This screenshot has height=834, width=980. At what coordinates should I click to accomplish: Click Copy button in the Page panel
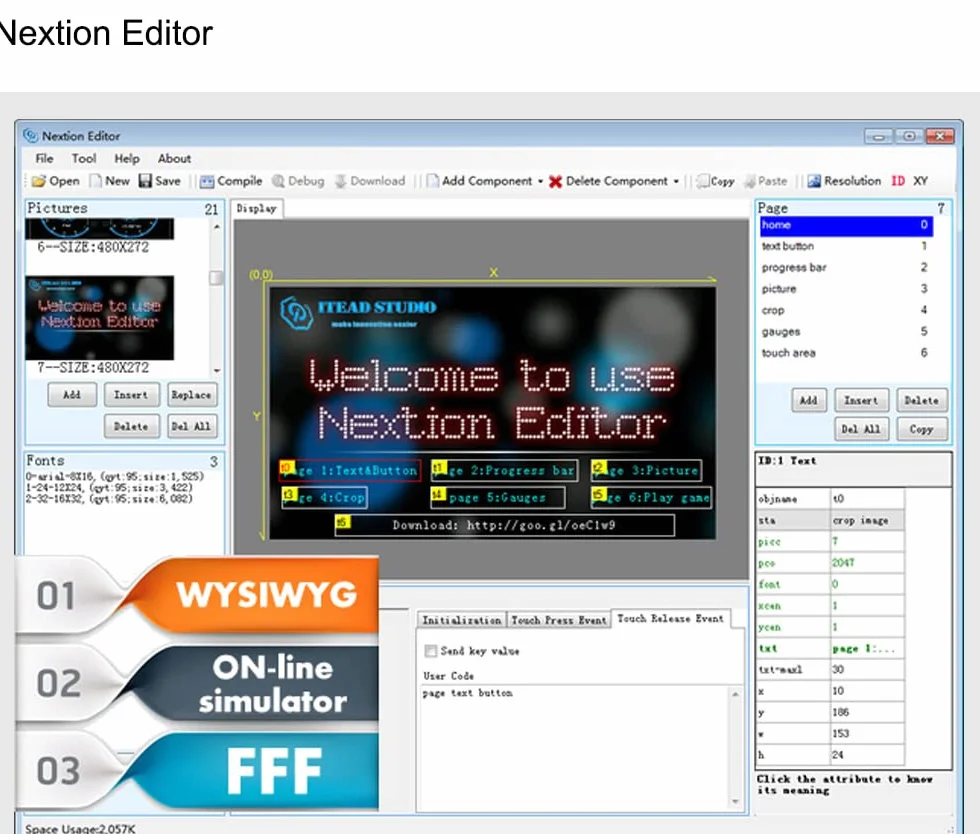tap(921, 430)
